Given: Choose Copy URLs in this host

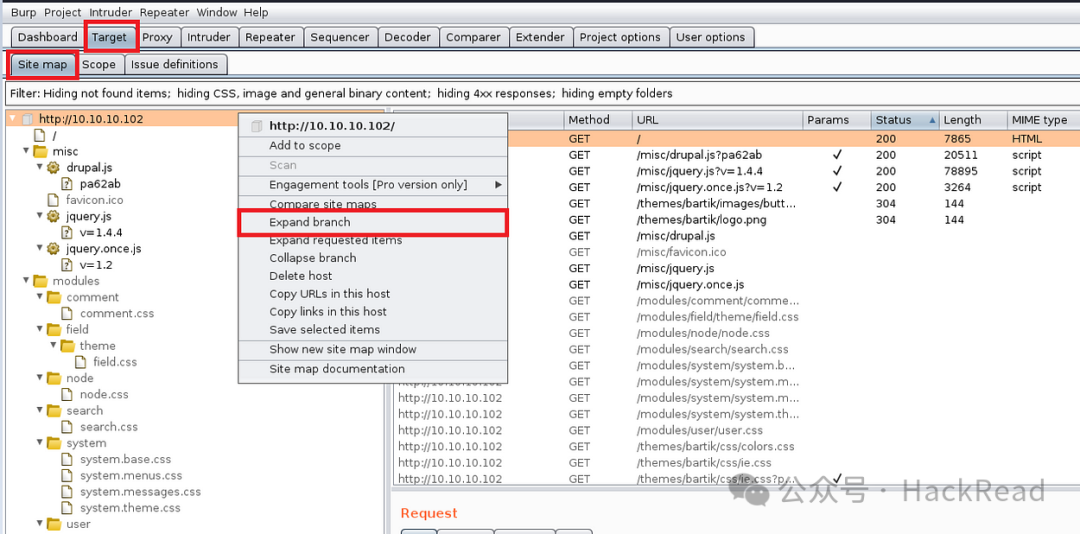Looking at the screenshot, I should [x=373, y=294].
